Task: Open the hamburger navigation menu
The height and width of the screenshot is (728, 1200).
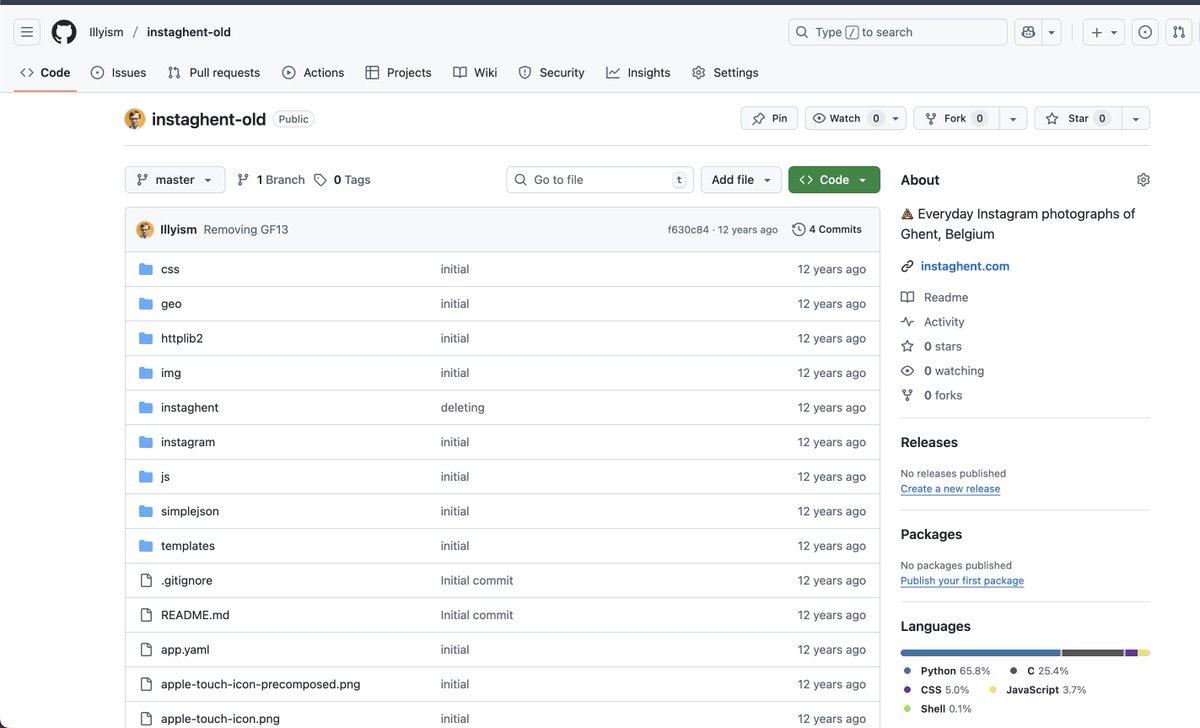Action: (27, 32)
